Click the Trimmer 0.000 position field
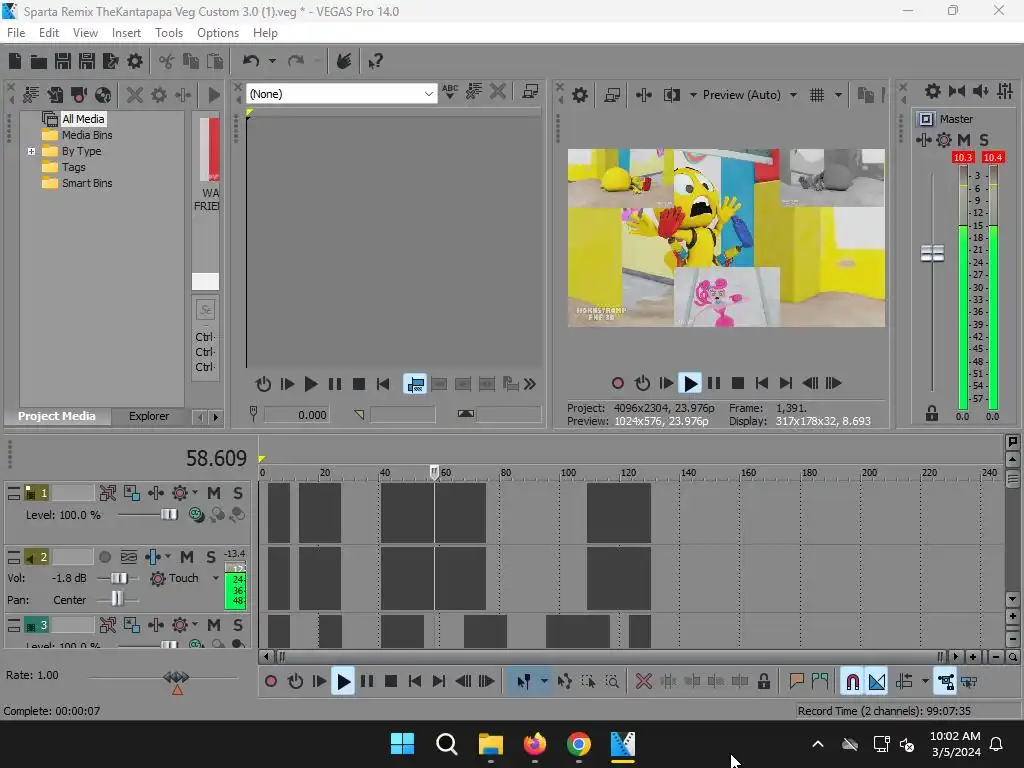 [x=295, y=415]
